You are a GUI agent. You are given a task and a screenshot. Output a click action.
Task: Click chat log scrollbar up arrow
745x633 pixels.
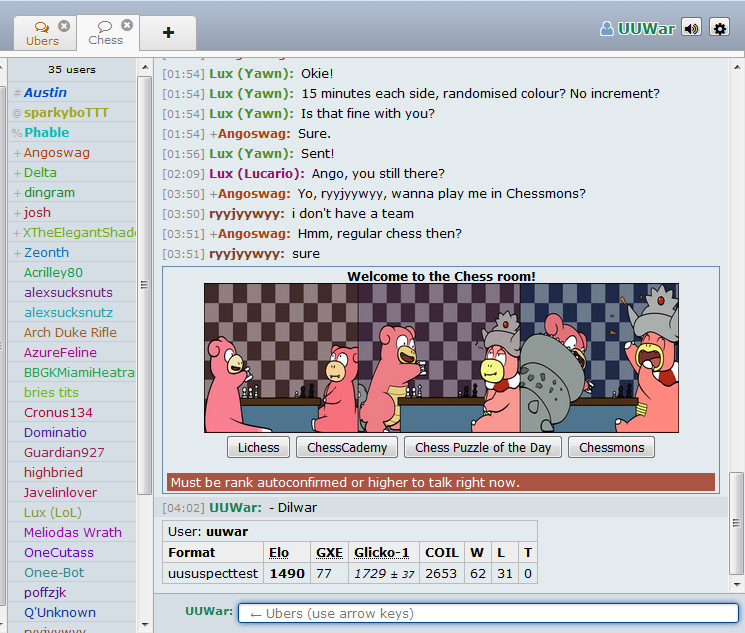click(x=736, y=67)
